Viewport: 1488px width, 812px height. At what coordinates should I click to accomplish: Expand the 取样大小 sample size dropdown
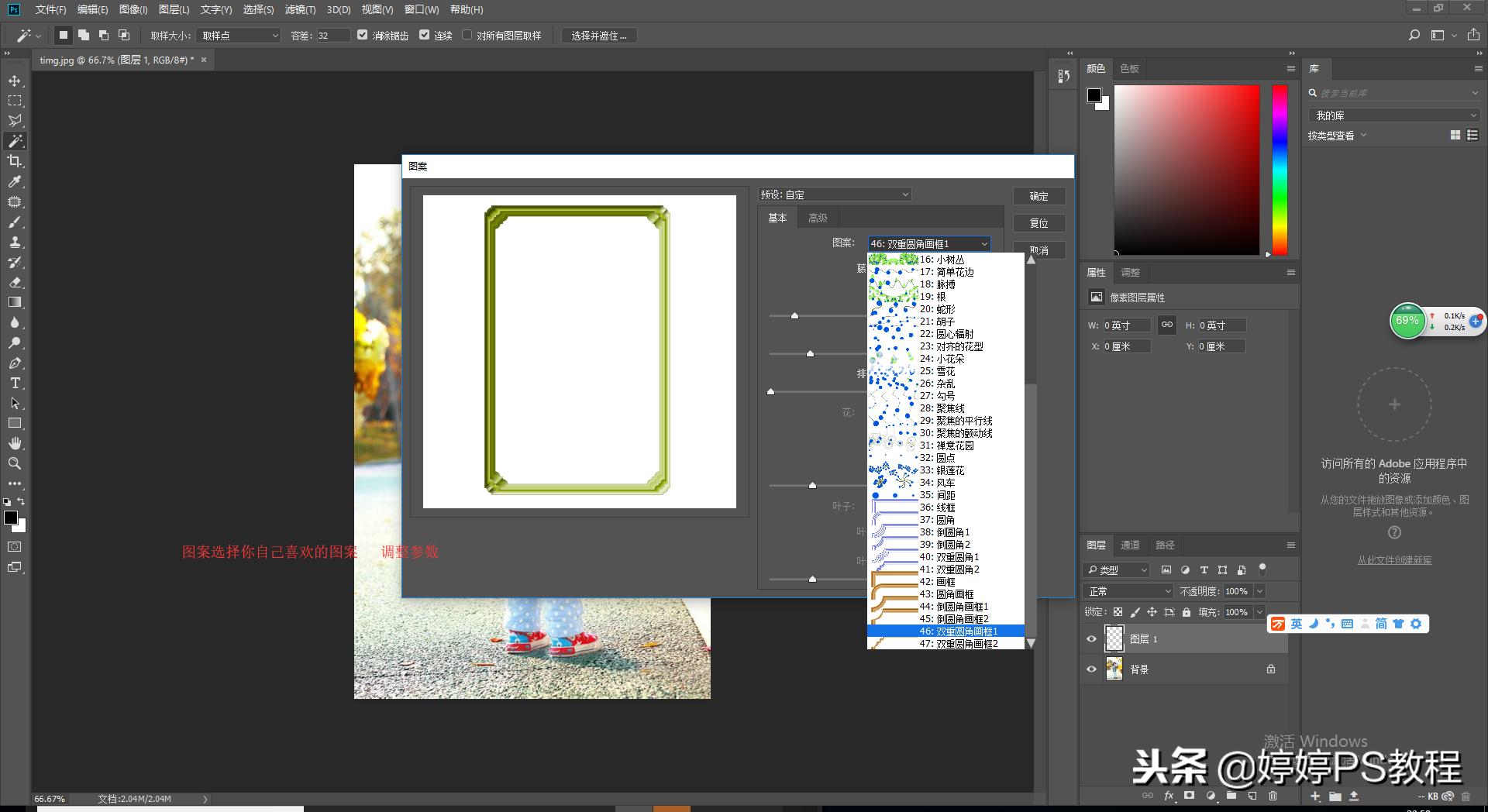pos(238,36)
